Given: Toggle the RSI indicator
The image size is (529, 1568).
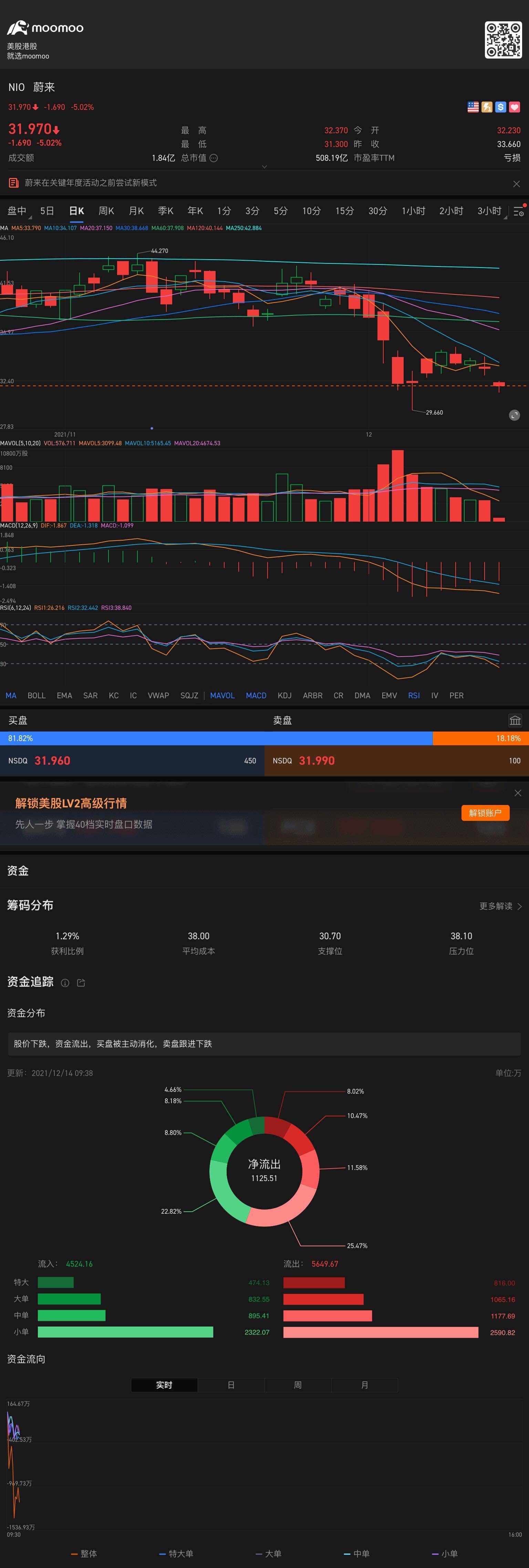Looking at the screenshot, I should [x=414, y=695].
